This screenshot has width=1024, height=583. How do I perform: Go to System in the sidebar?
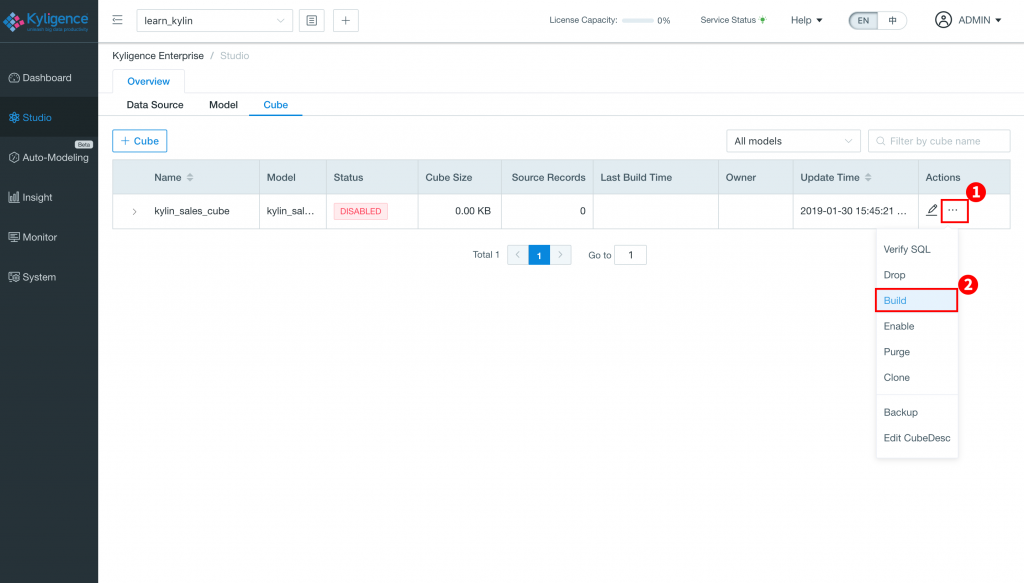point(39,277)
